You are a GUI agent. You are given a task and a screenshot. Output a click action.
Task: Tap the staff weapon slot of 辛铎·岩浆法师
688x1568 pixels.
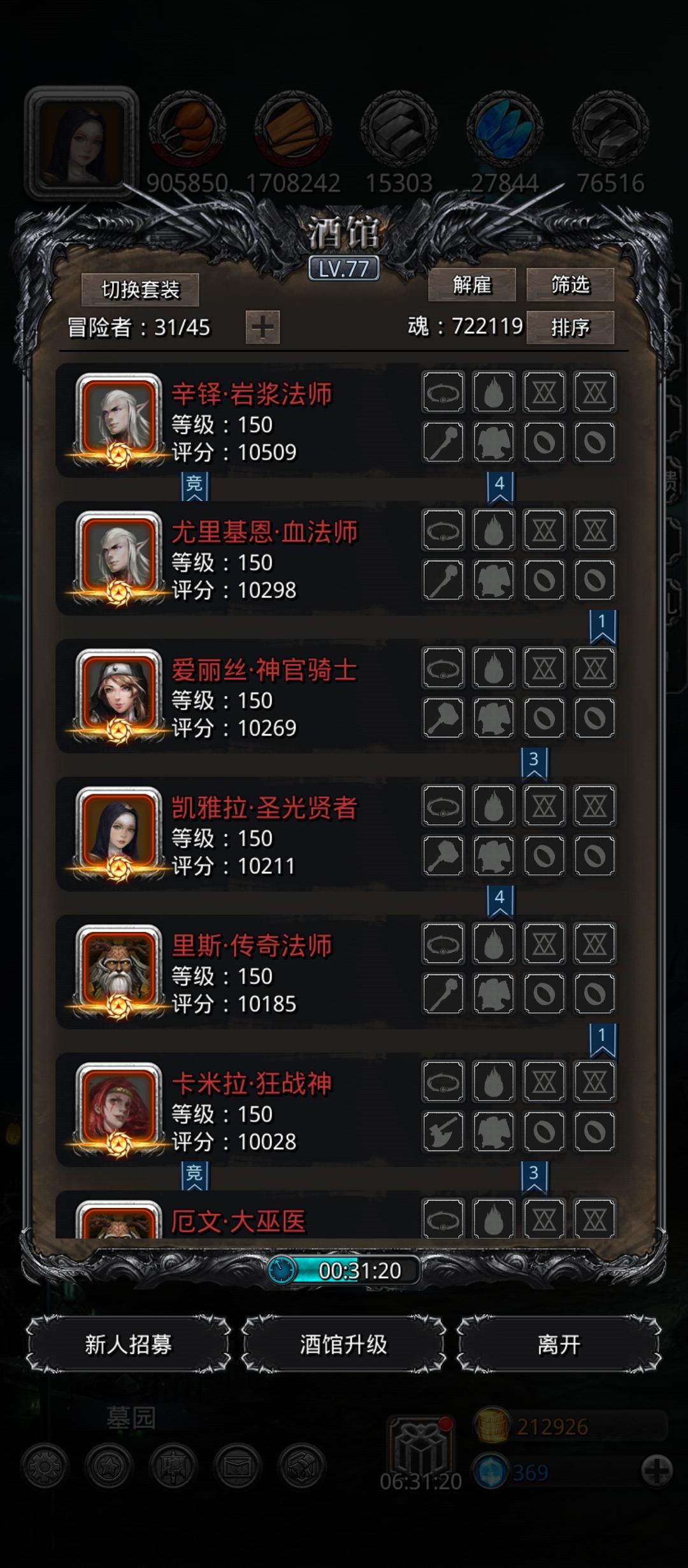point(443,442)
